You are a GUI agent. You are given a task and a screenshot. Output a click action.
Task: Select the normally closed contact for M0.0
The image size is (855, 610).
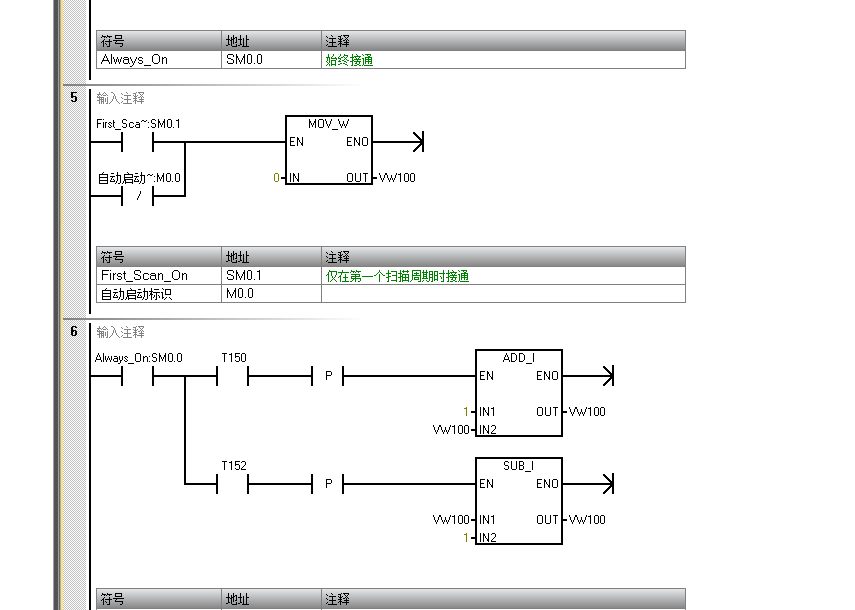137,196
